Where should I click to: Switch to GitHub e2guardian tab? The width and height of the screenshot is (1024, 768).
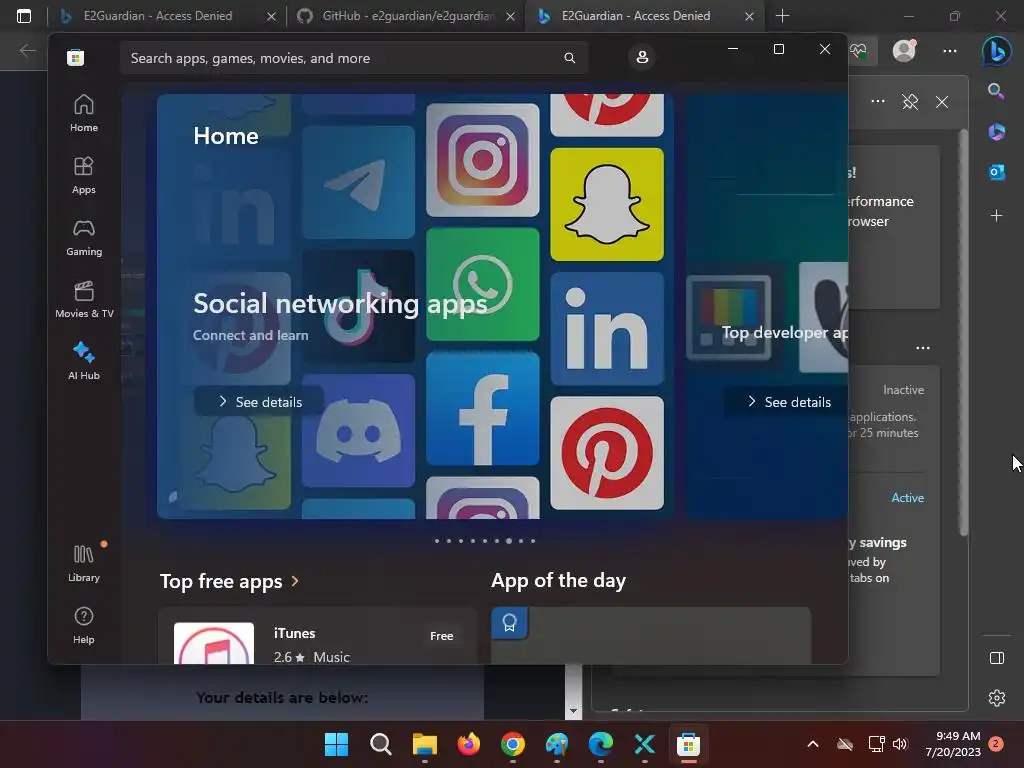click(406, 16)
